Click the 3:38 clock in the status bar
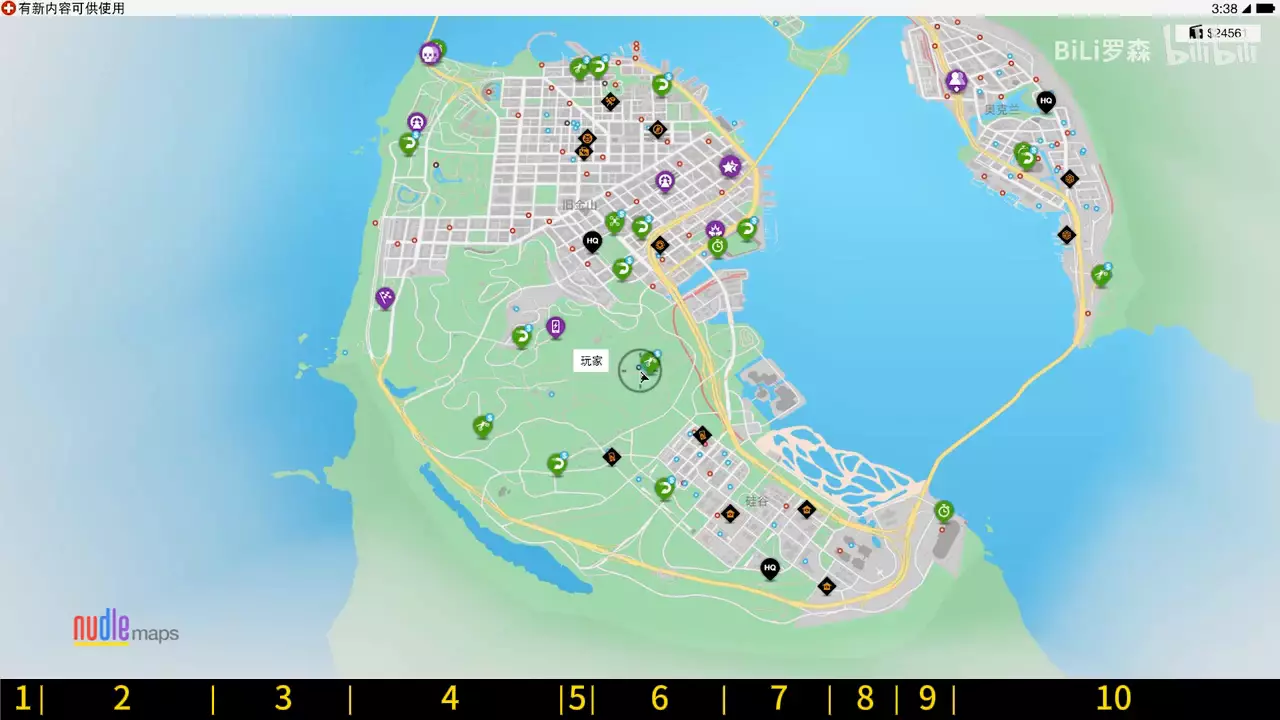The width and height of the screenshot is (1280, 720). click(1224, 8)
